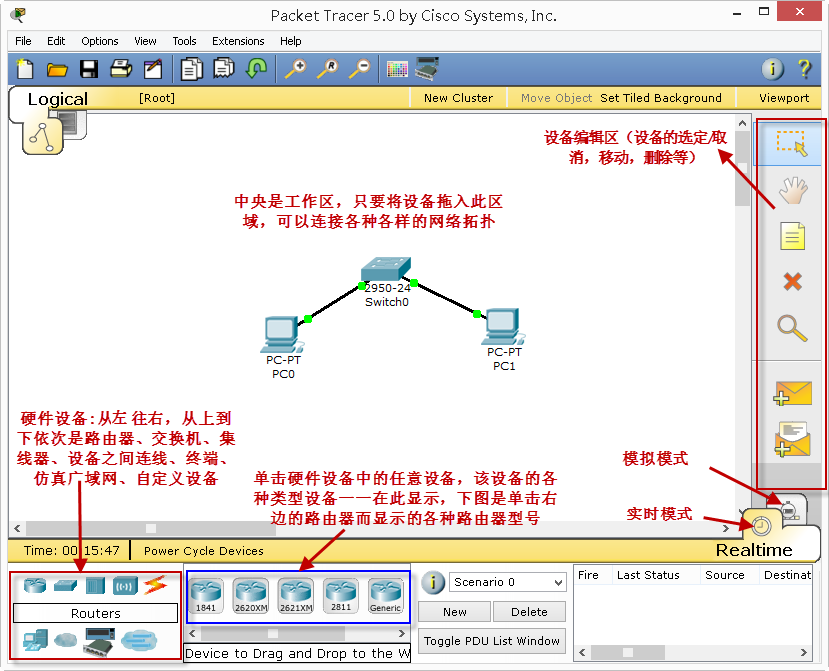This screenshot has width=829, height=671.
Task: Open Activity Wizard icon in toolbar
Action: (153, 69)
